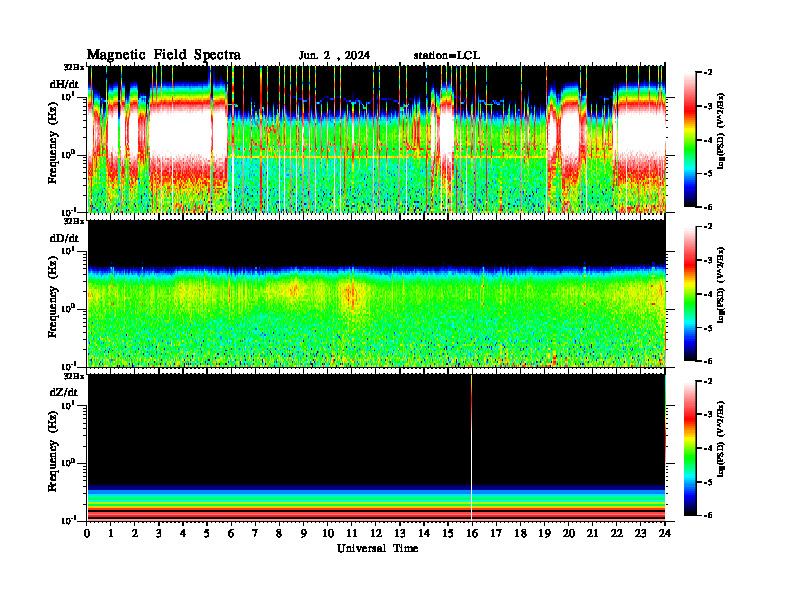Image resolution: width=792 pixels, height=612 pixels.
Task: Select the dD/dt panel label
Action: 64,238
